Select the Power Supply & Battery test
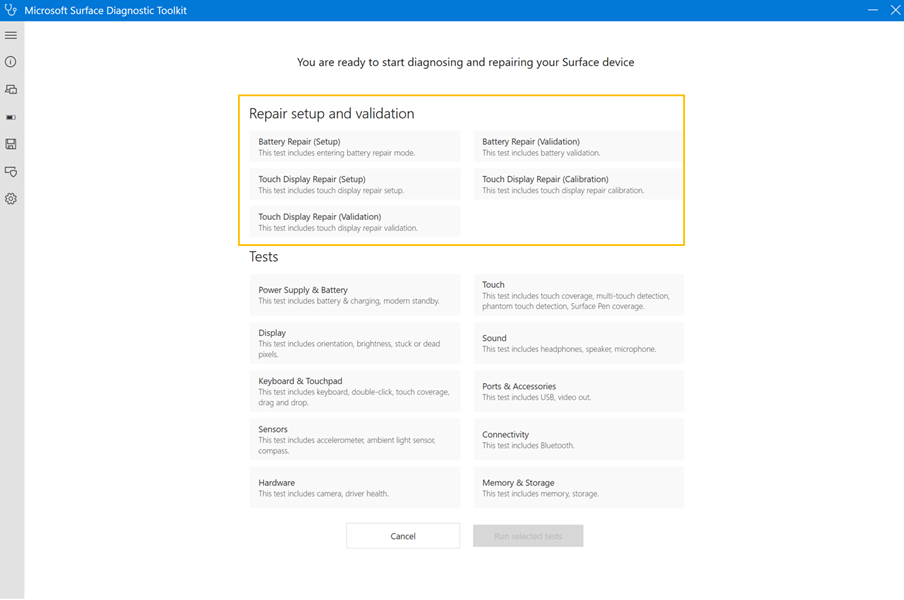This screenshot has width=904, height=600. (x=355, y=294)
